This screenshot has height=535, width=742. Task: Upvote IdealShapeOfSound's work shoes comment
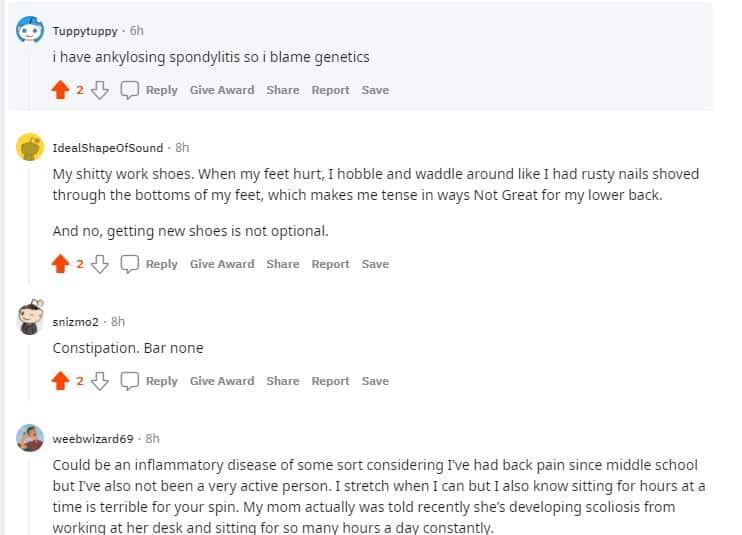click(x=61, y=264)
